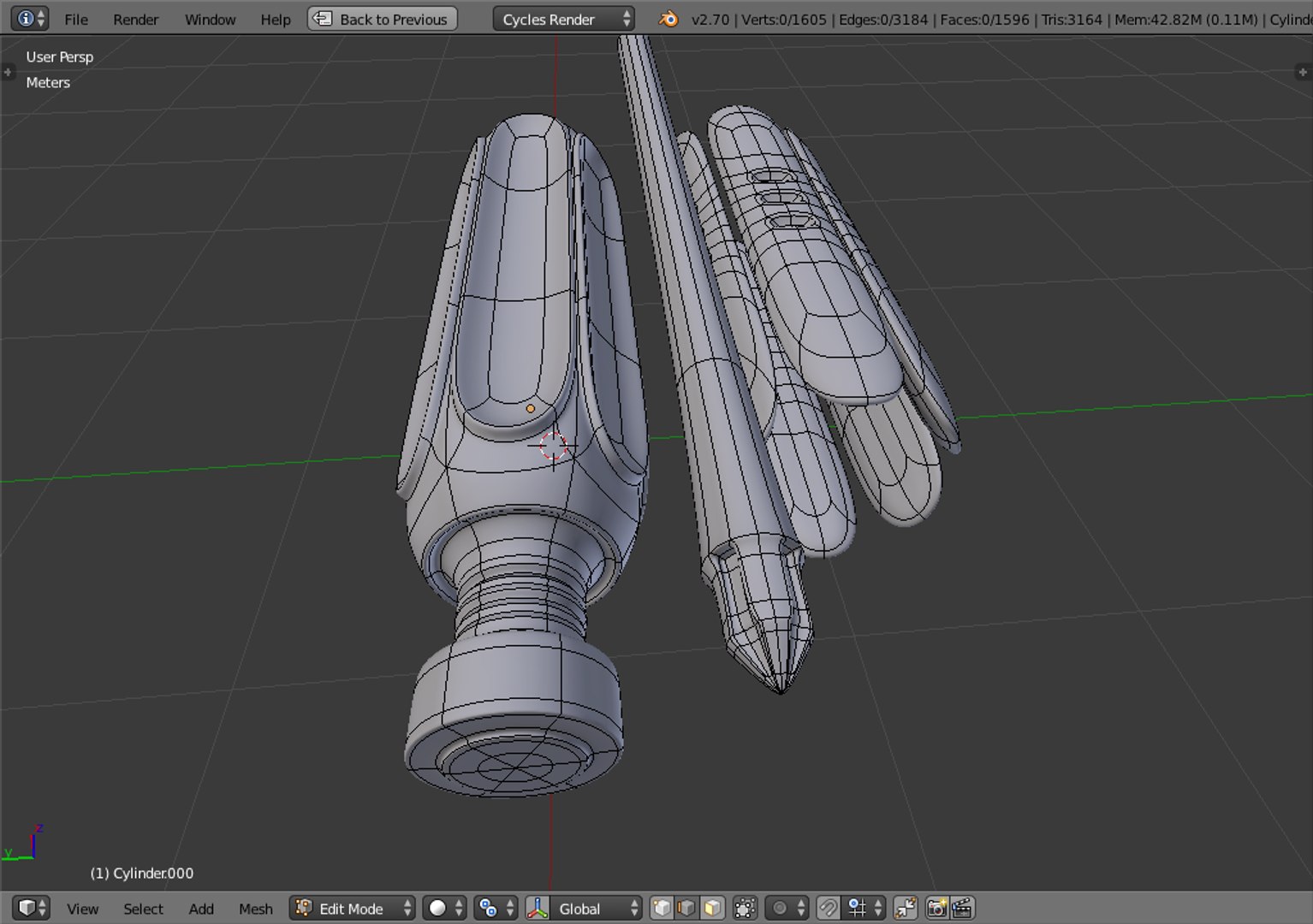Toggle limit selection to visible icon
Screen dimensions: 1313x924
(745, 908)
